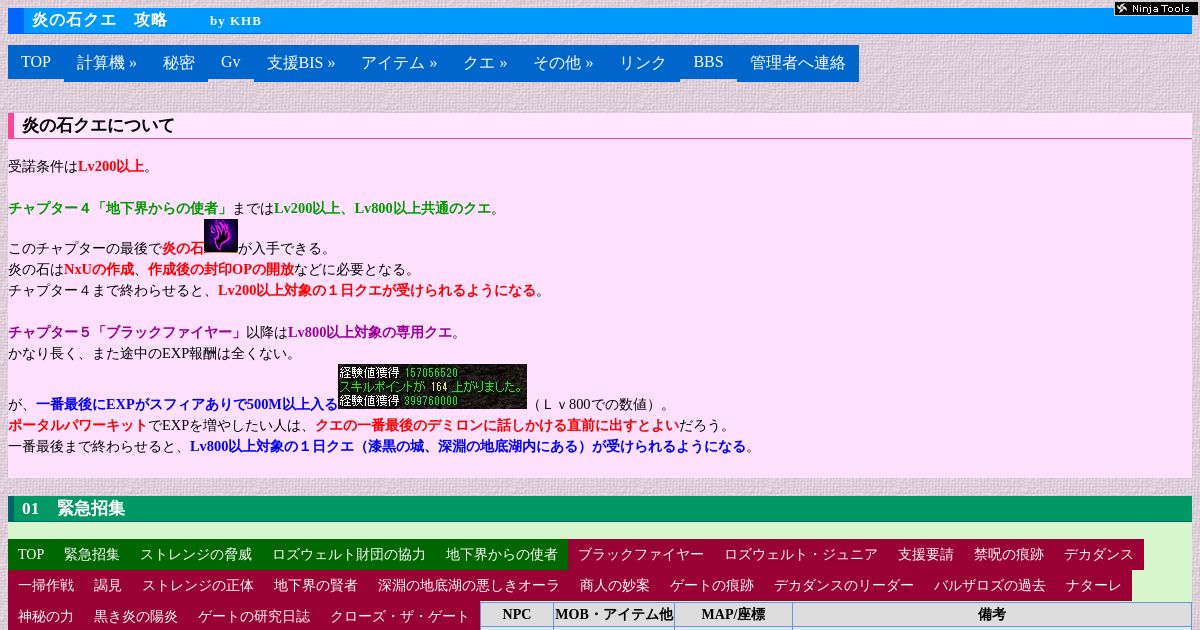Go to 商人の妙案 chapter
The image size is (1200, 630).
pos(615,585)
